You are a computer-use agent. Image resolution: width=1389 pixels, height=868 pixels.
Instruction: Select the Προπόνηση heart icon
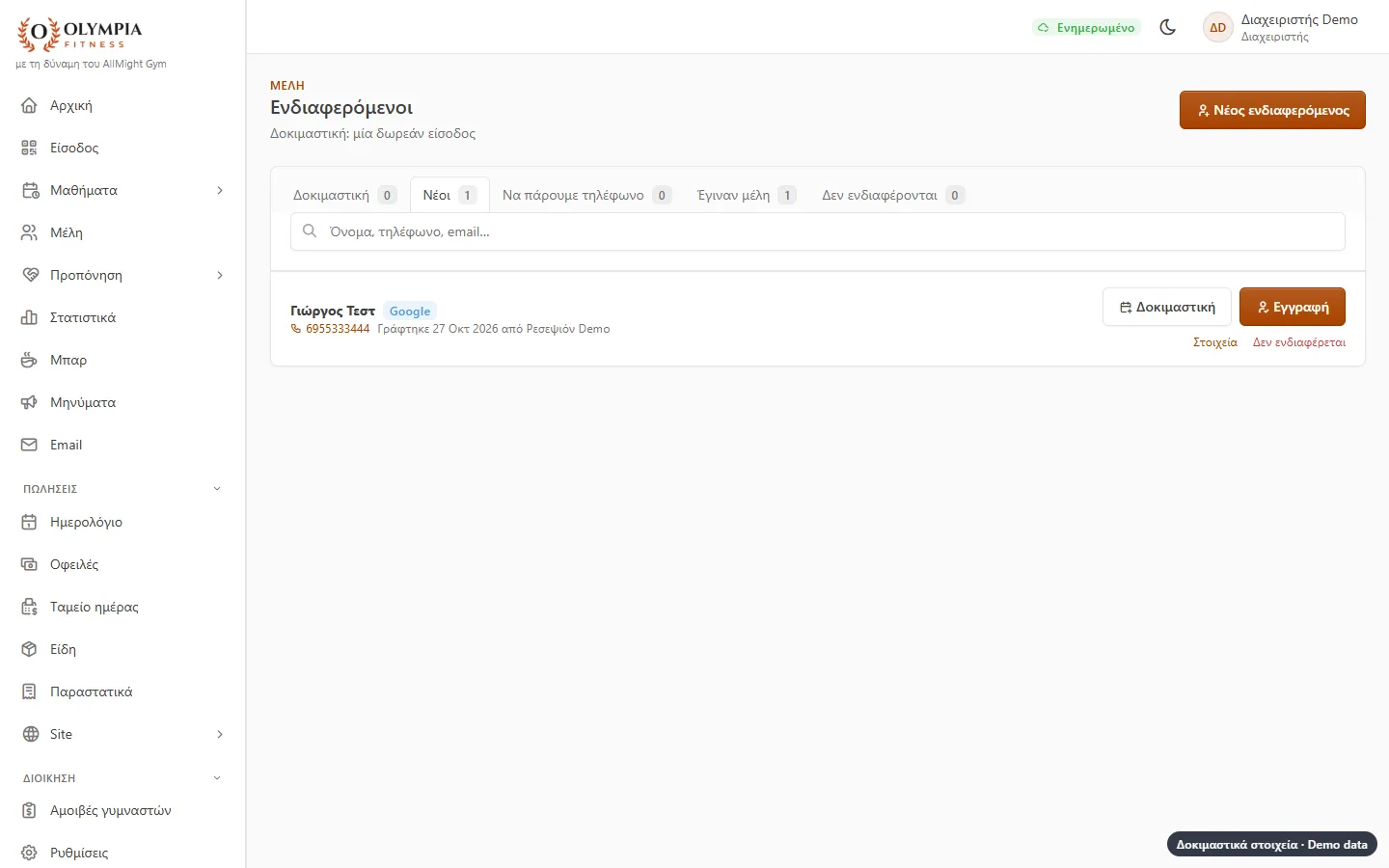pos(30,275)
